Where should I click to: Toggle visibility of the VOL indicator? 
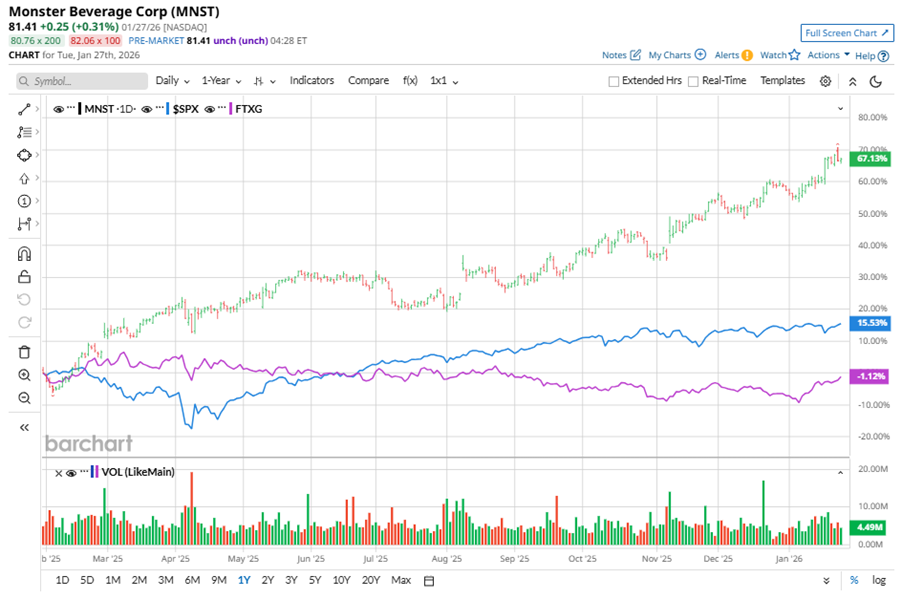coord(71,472)
